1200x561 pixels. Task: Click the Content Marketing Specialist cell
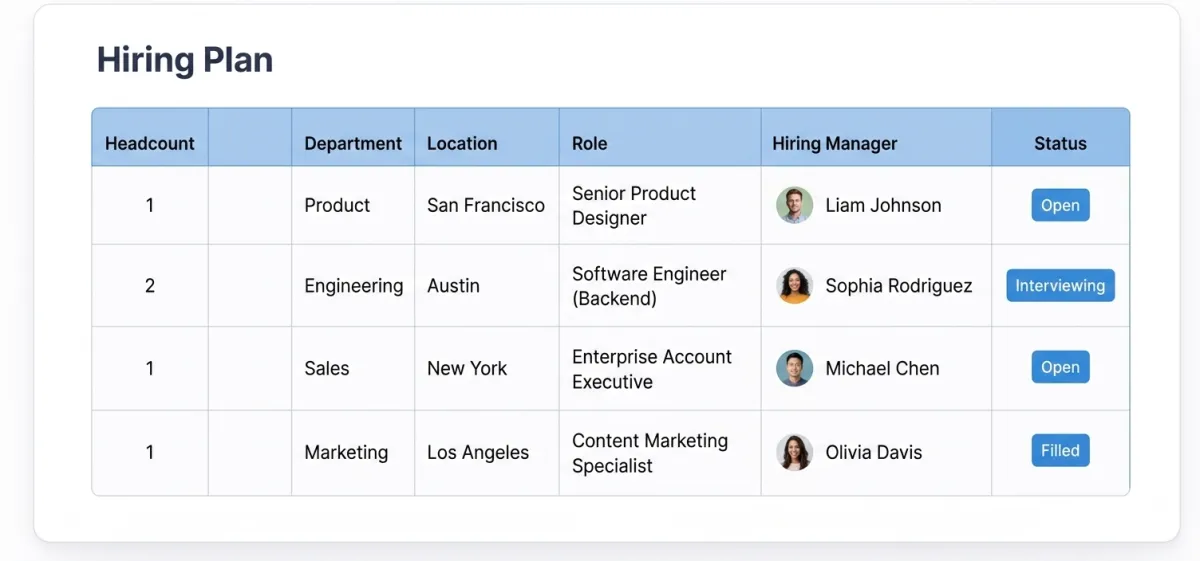click(650, 453)
